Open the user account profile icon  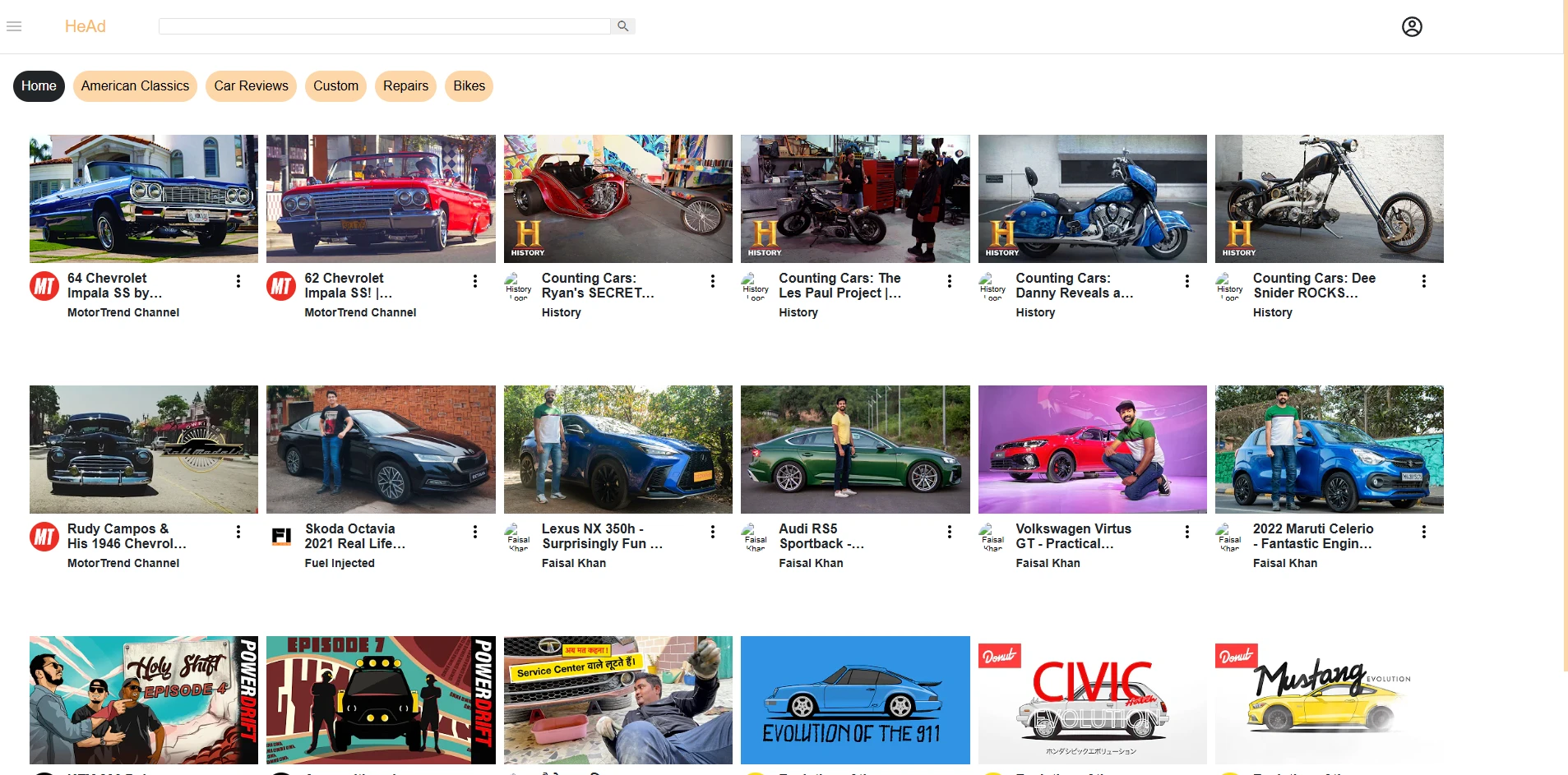click(x=1412, y=27)
